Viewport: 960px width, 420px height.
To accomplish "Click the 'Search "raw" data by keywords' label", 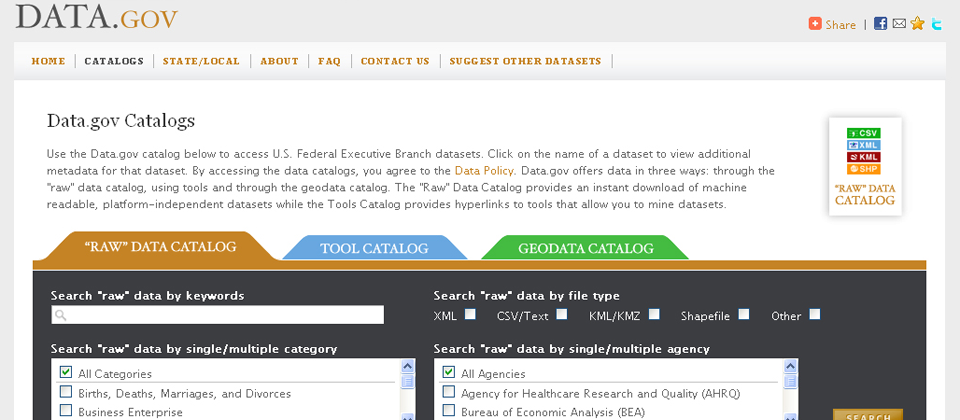I will click(x=148, y=296).
